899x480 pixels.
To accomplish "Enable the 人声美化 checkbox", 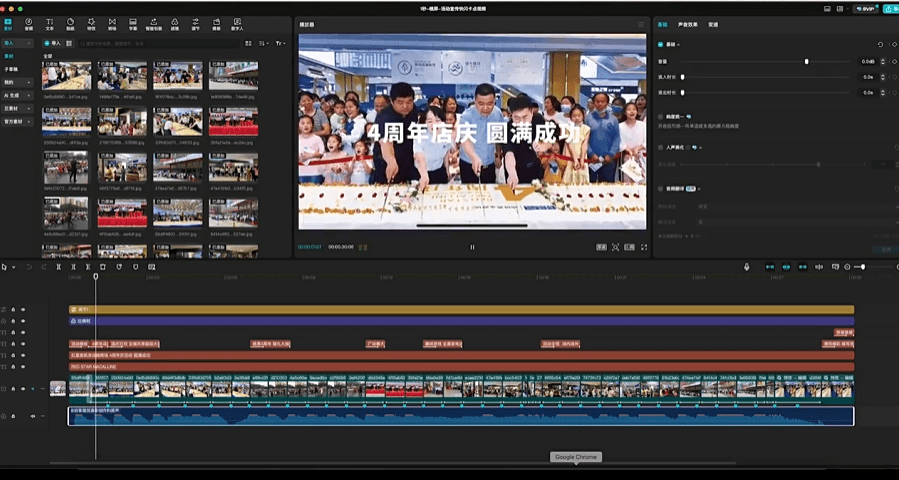I will click(662, 148).
